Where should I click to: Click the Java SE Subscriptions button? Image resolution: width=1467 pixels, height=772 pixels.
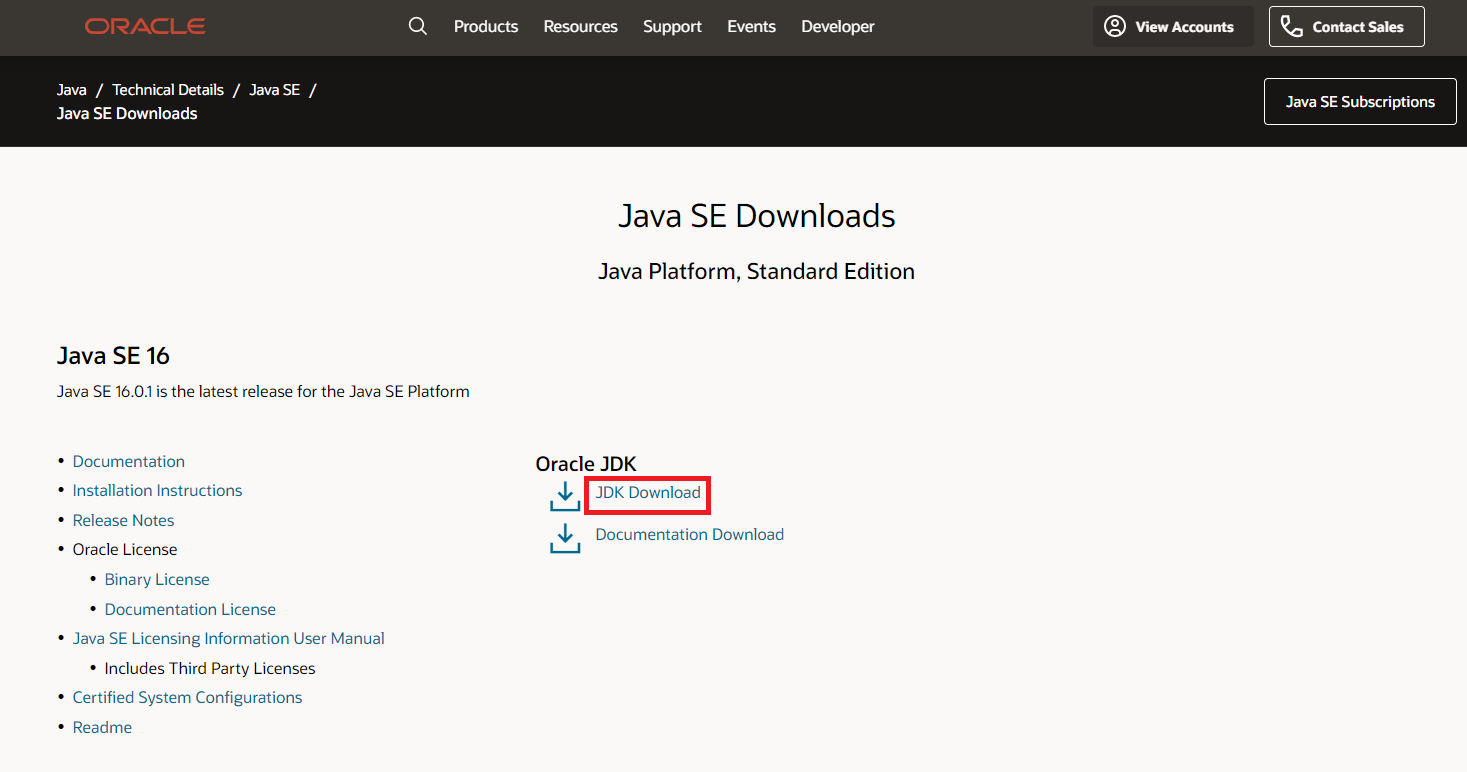coord(1360,102)
